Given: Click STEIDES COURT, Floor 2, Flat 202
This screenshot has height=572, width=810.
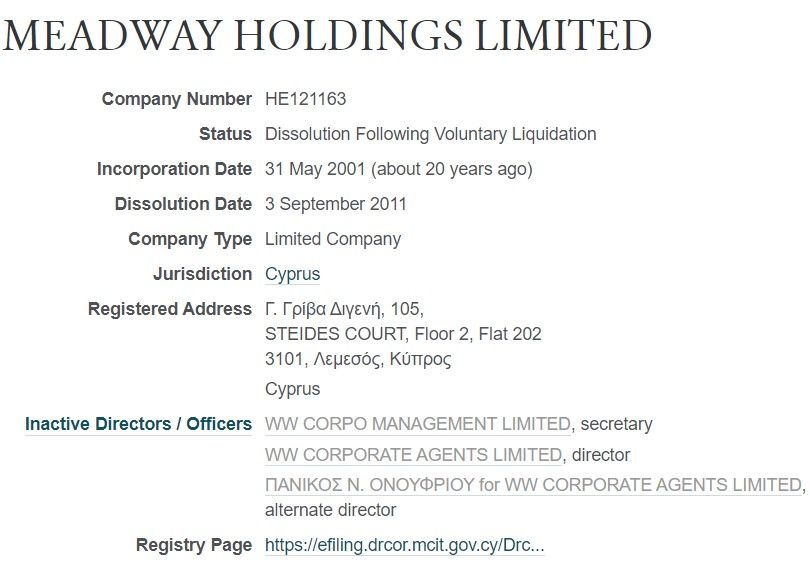Looking at the screenshot, I should coord(403,334).
